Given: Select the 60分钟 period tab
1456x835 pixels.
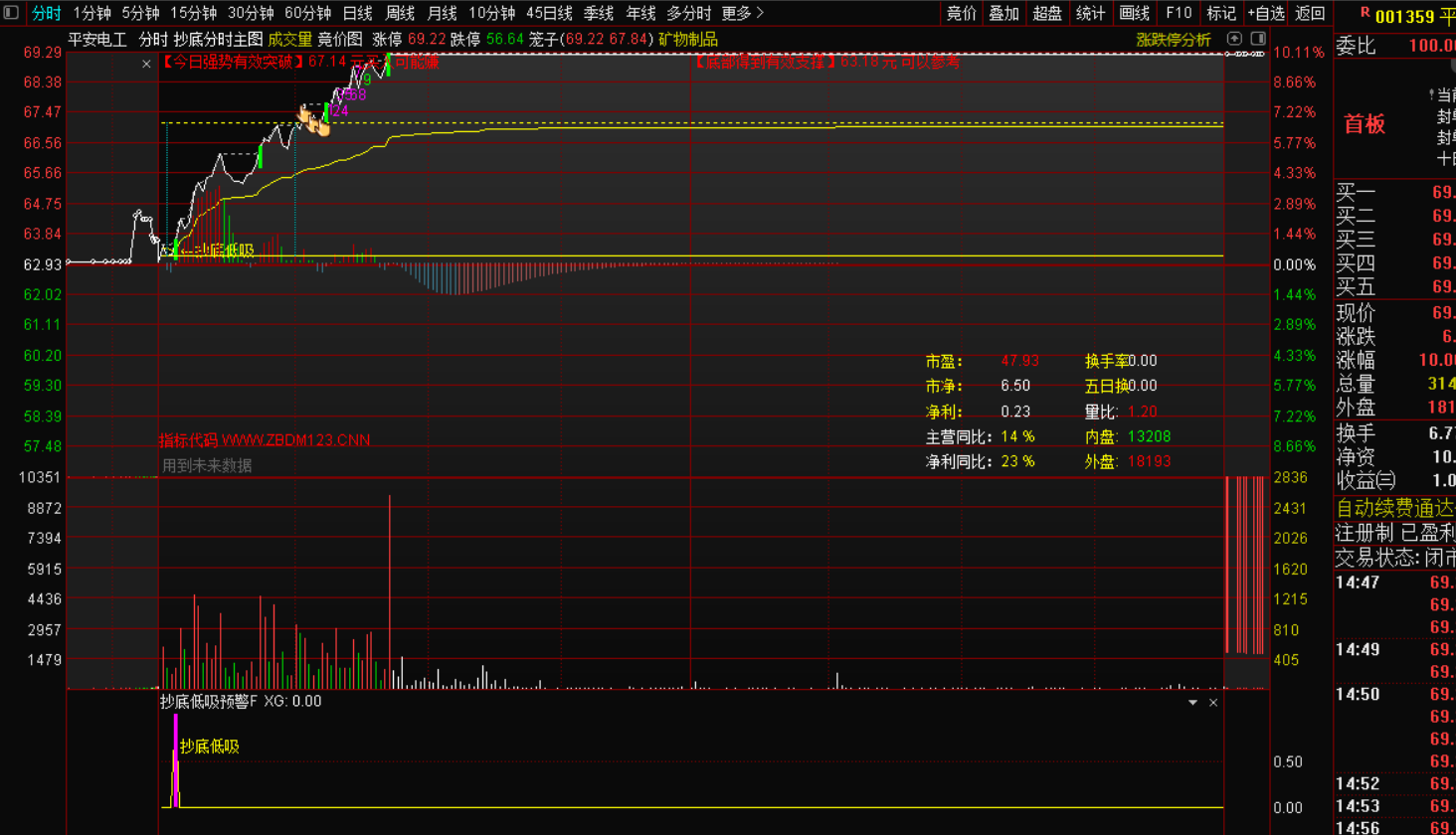Looking at the screenshot, I should (x=307, y=13).
